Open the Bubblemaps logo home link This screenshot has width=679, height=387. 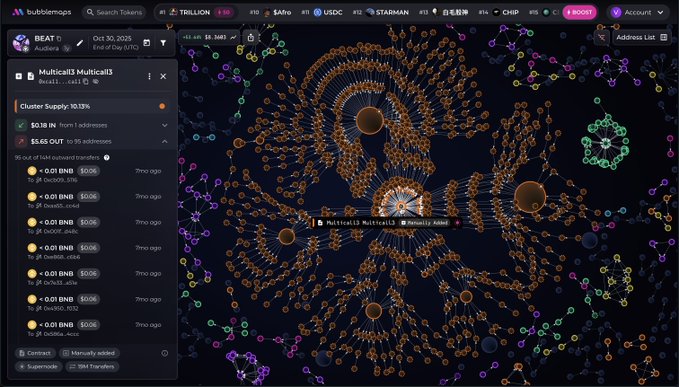point(42,12)
